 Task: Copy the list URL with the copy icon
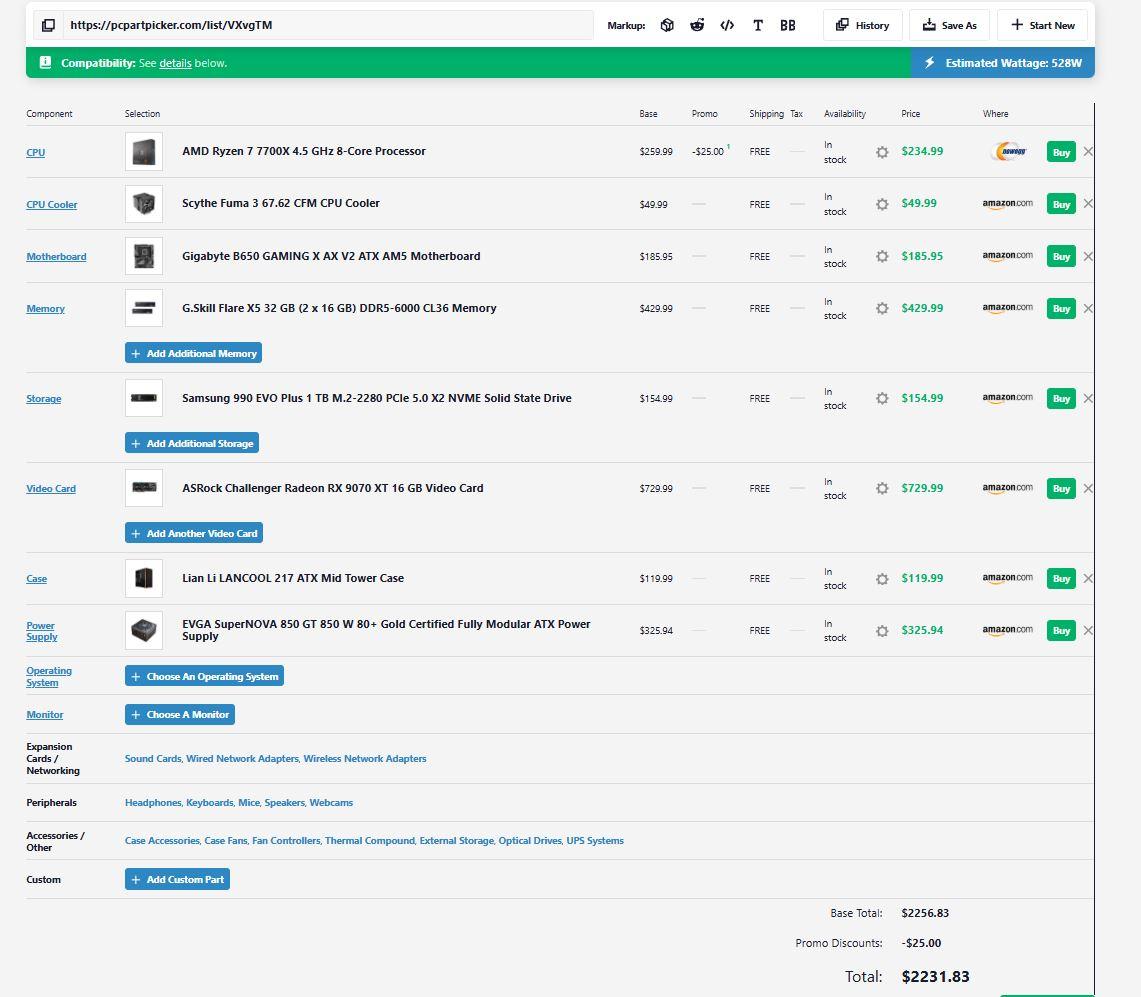(48, 25)
